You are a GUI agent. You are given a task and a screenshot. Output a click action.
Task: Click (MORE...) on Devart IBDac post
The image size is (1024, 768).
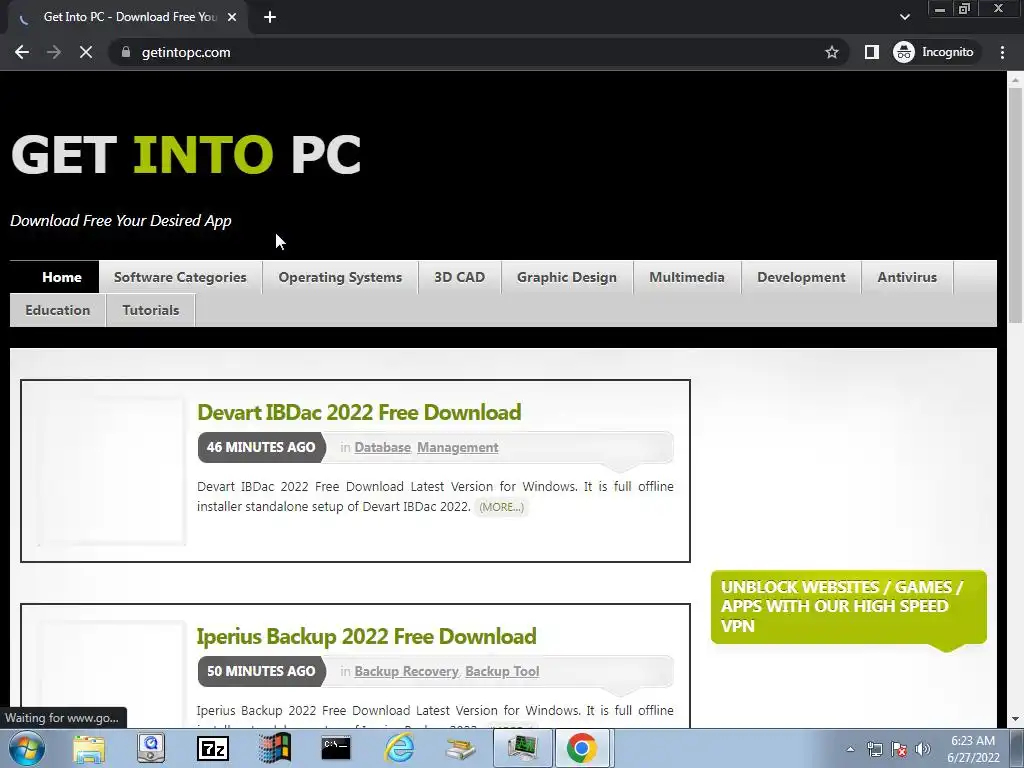click(502, 507)
